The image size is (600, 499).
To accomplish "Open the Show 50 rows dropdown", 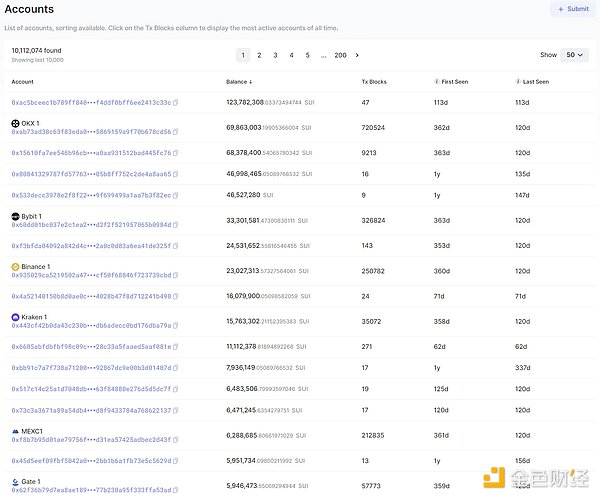I will tap(574, 55).
